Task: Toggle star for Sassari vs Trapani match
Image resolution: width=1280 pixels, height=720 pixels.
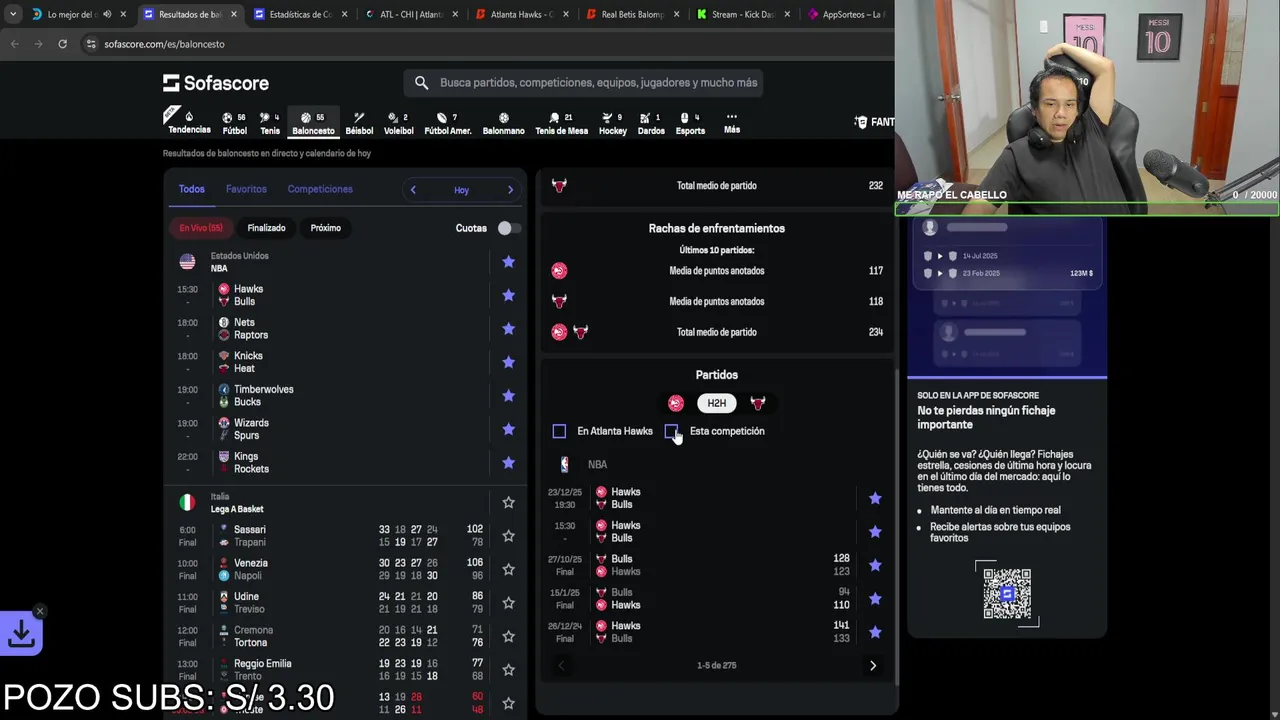Action: 508,536
